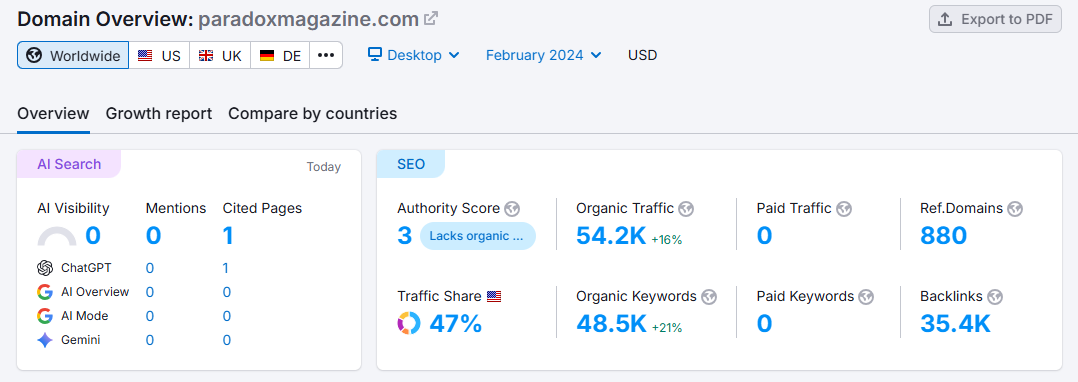Open more countries via the ellipsis button
The image size is (1078, 382).
326,56
